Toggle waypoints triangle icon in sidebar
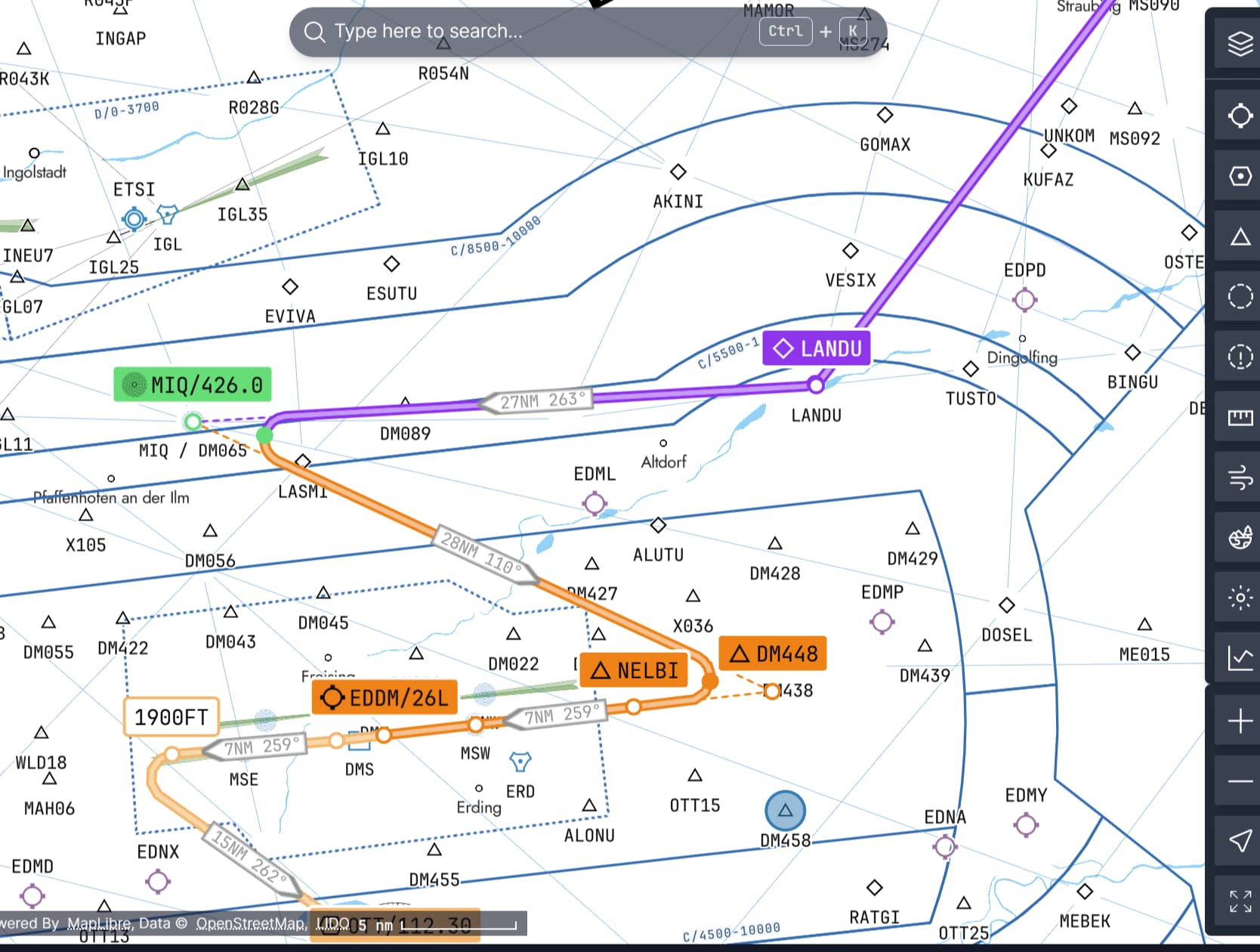Image resolution: width=1260 pixels, height=952 pixels. click(x=1240, y=237)
